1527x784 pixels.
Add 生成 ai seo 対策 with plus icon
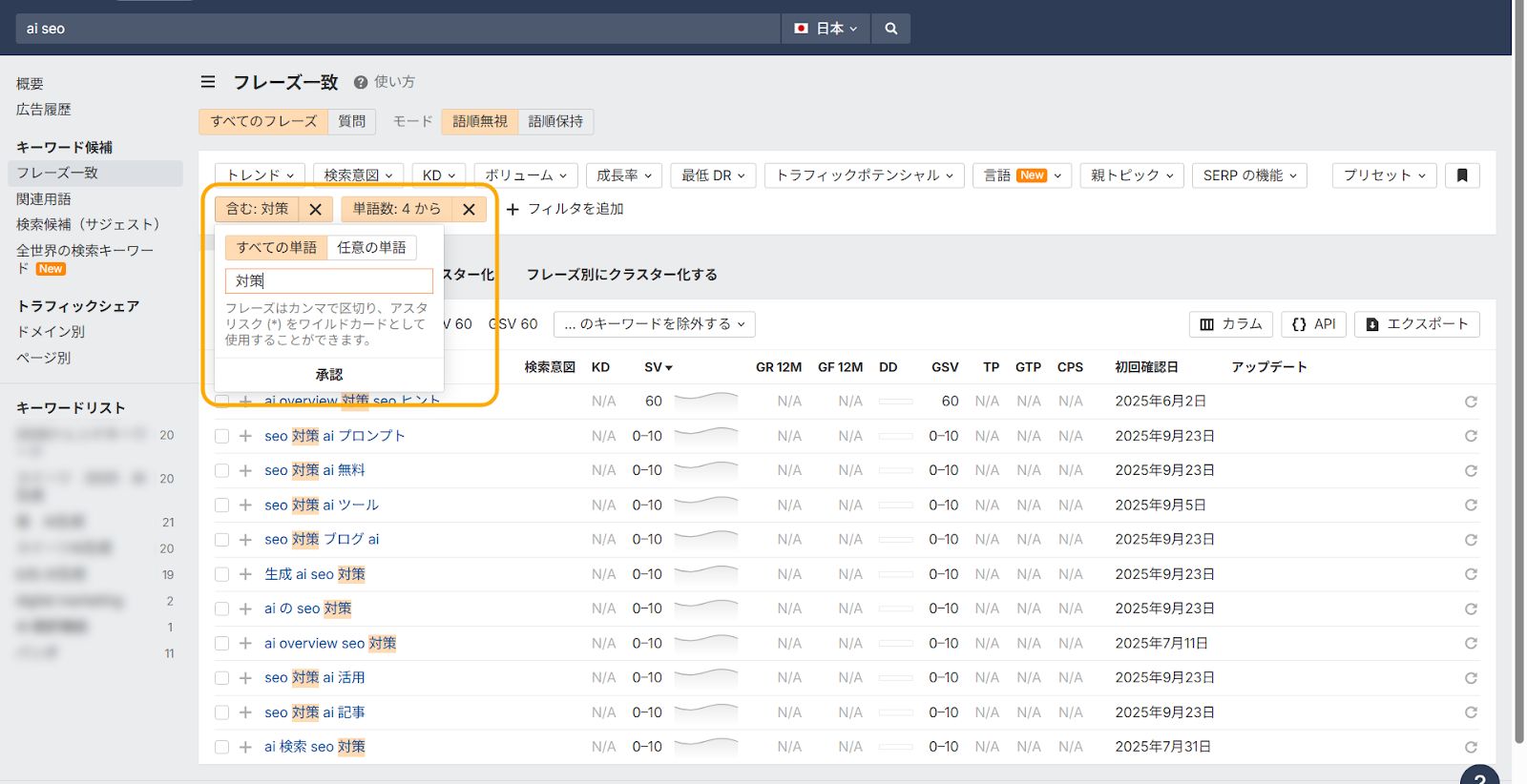[x=245, y=574]
